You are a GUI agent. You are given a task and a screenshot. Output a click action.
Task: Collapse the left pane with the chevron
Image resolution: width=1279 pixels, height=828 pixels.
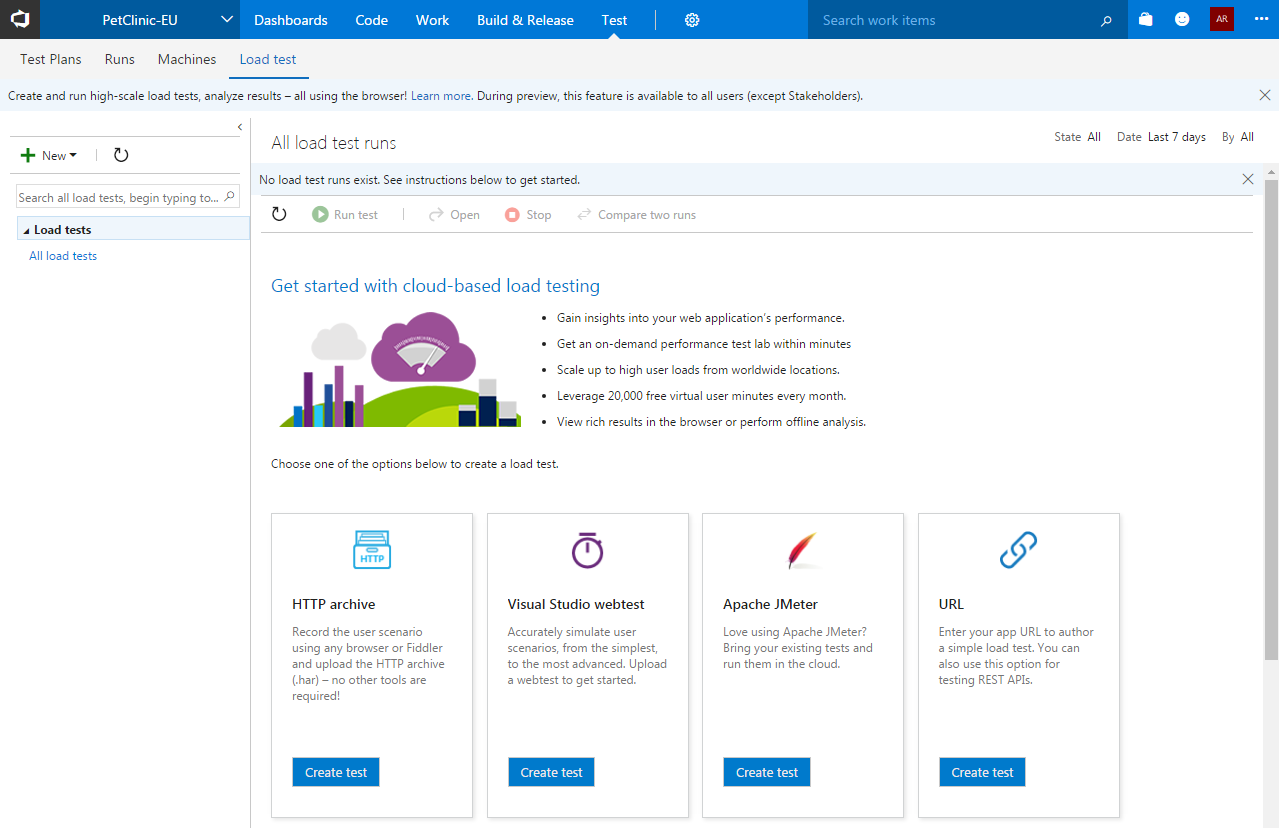coord(240,127)
